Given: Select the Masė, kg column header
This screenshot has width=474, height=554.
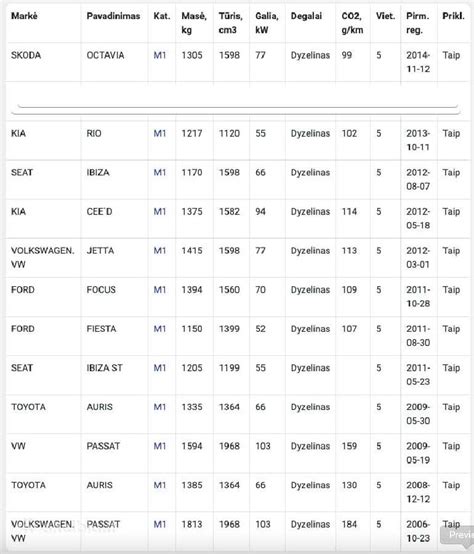Looking at the screenshot, I should 194,23.
